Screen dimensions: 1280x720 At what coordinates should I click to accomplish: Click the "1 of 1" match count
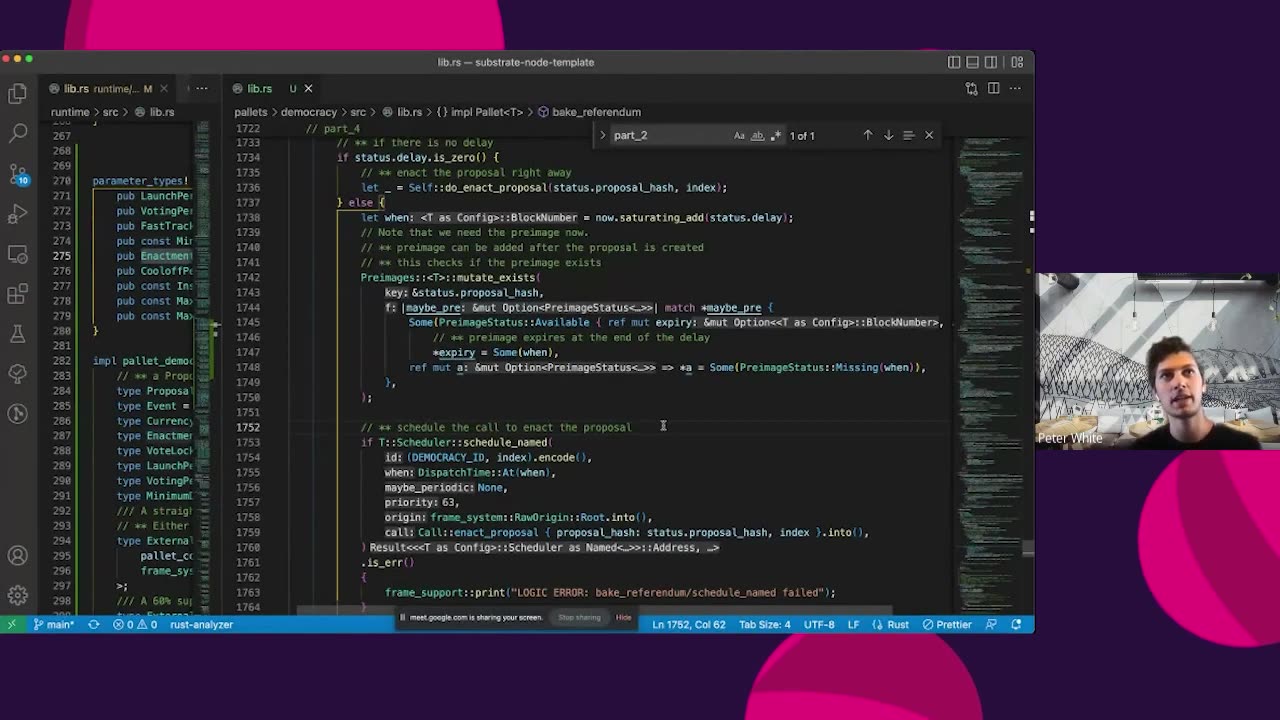(x=802, y=135)
